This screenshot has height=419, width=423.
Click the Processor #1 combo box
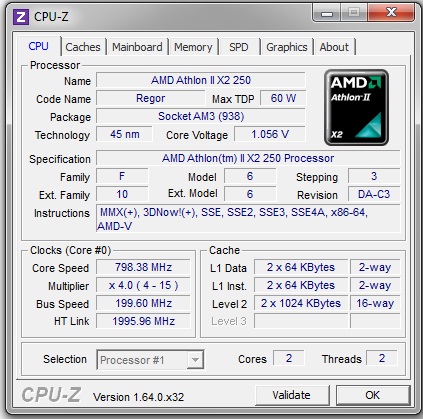(150, 360)
